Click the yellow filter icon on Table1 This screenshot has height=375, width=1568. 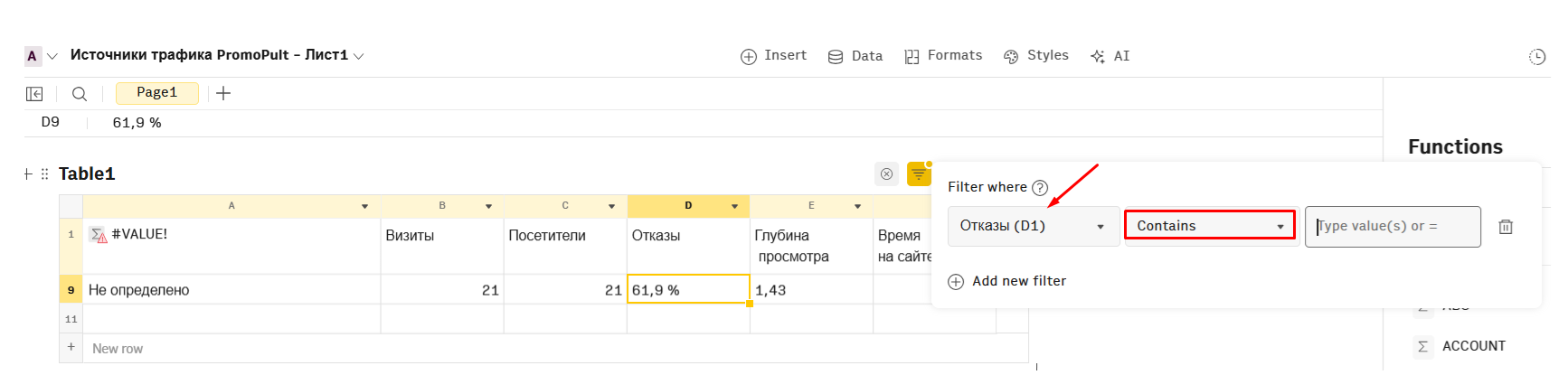click(x=919, y=173)
